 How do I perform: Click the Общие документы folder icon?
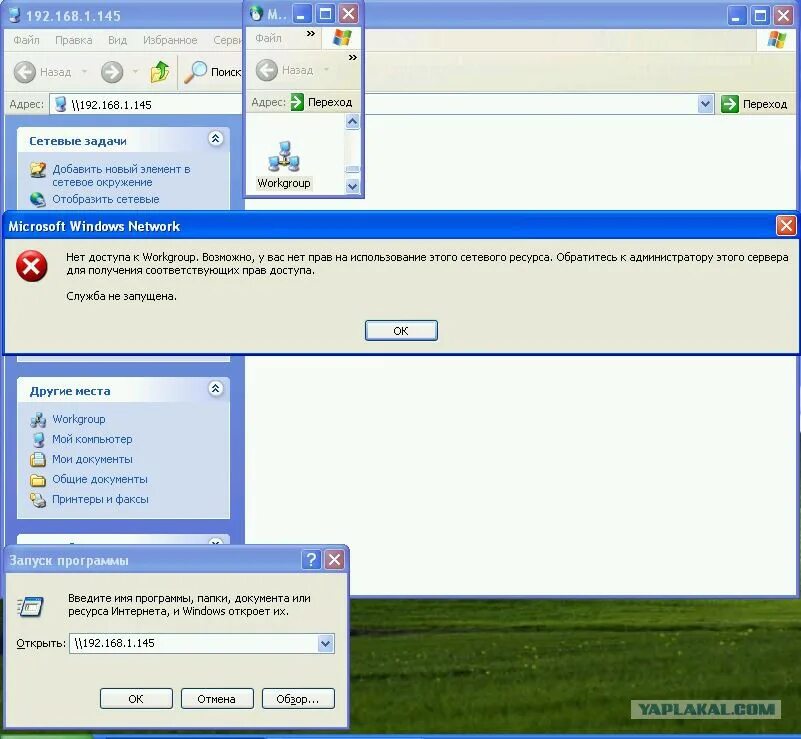pos(38,480)
